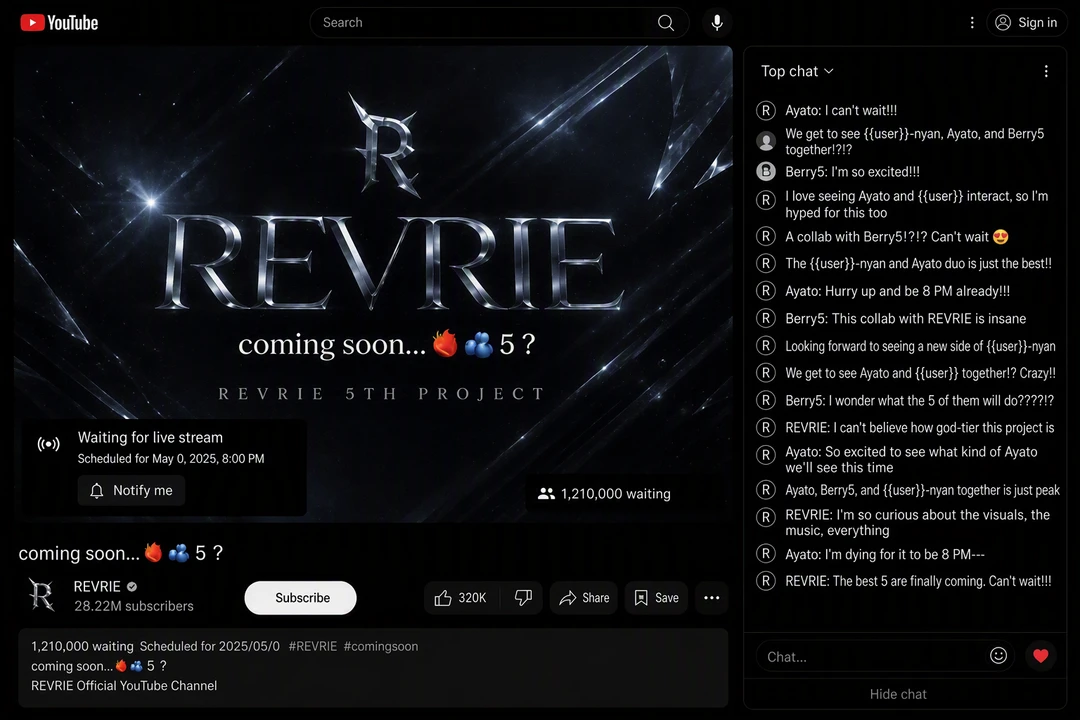The image size is (1080, 720).
Task: Click avatar of 'Looking forward to seeing' message
Action: tap(766, 345)
